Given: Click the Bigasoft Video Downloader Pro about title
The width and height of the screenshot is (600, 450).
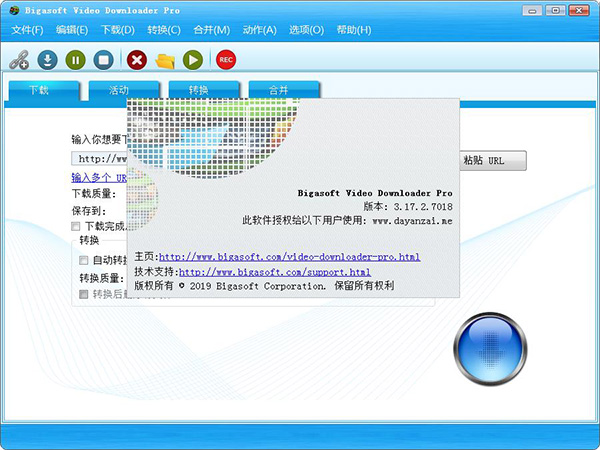Looking at the screenshot, I should 375,193.
